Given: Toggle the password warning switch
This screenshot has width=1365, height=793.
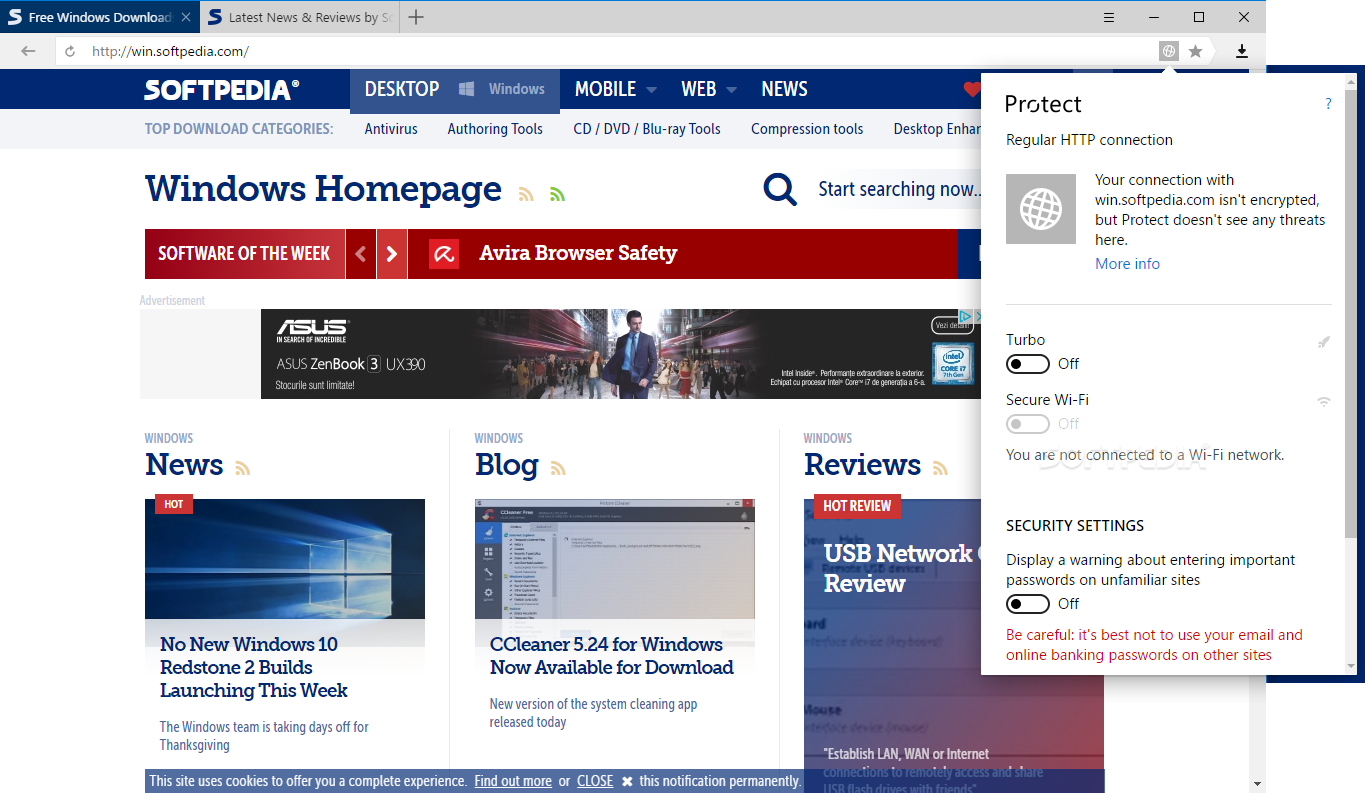Looking at the screenshot, I should 1028,604.
